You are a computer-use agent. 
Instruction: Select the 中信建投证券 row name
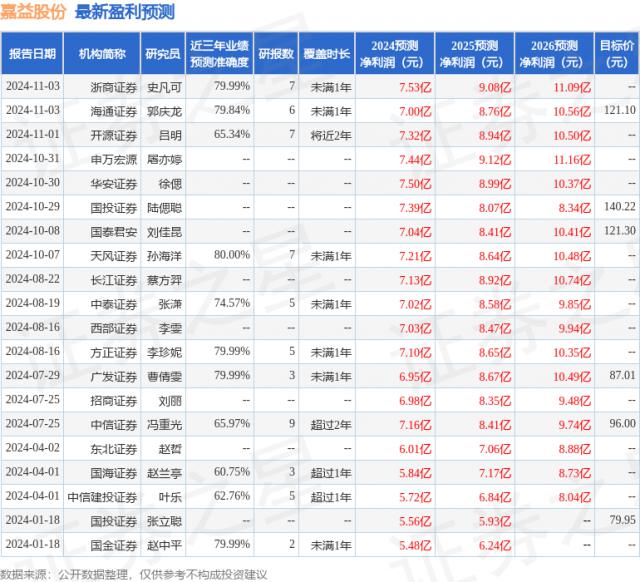tap(99, 495)
